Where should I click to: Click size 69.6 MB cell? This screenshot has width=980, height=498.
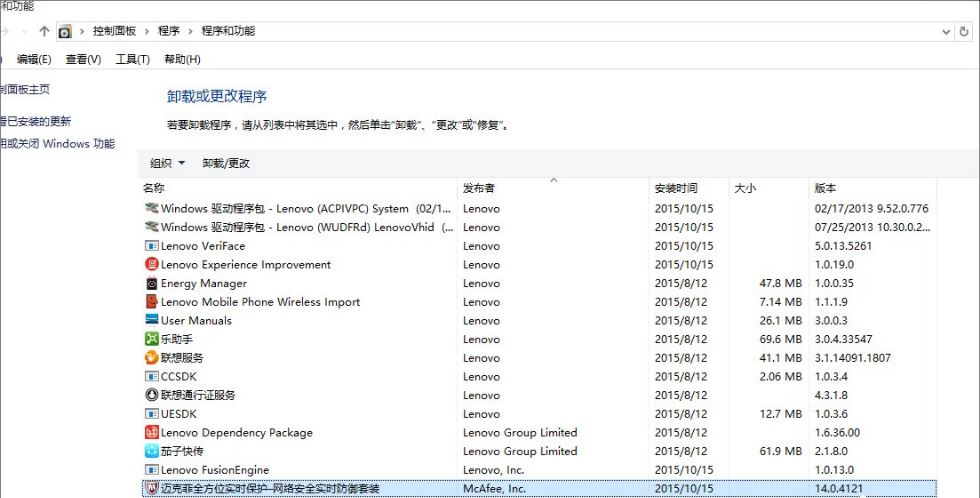click(781, 339)
